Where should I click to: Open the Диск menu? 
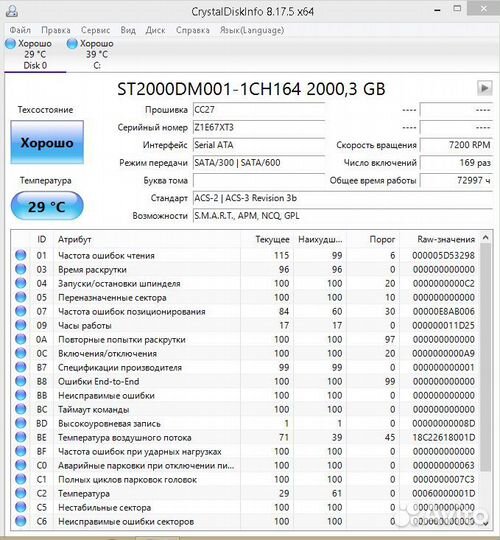point(155,30)
